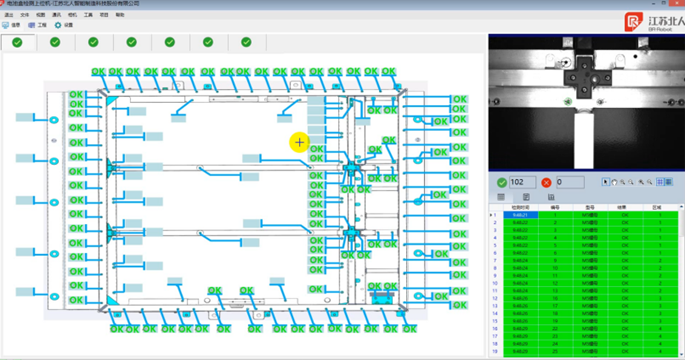The height and width of the screenshot is (360, 685).
Task: Click the 工程 toolbar button
Action: coord(38,25)
